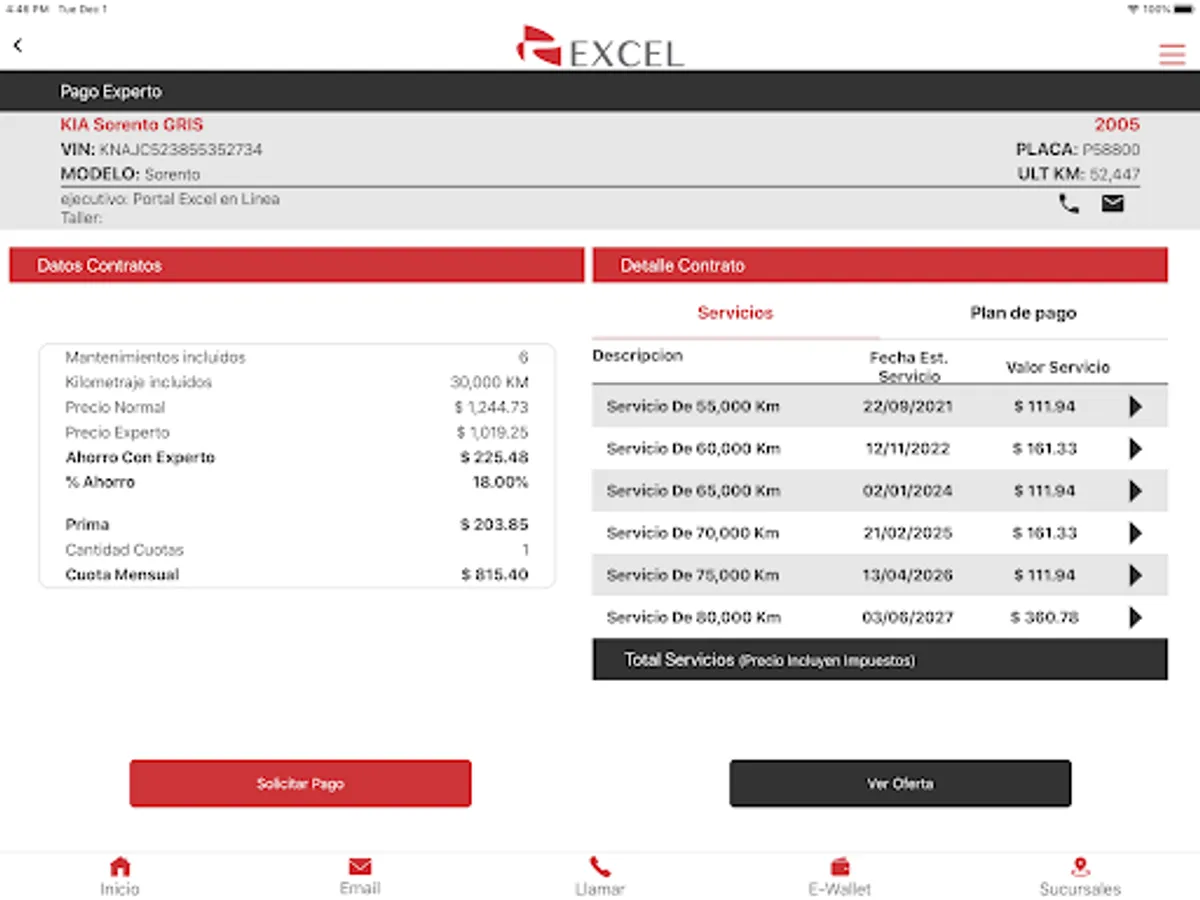
Task: Select the % Ahorro value 18.00%
Action: [500, 483]
